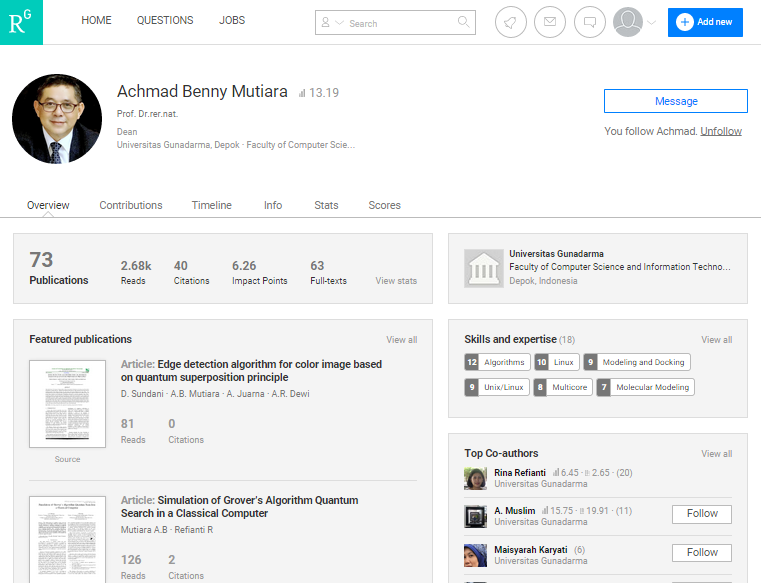Click the Add new button
Viewport: 761px width, 583px height.
705,22
